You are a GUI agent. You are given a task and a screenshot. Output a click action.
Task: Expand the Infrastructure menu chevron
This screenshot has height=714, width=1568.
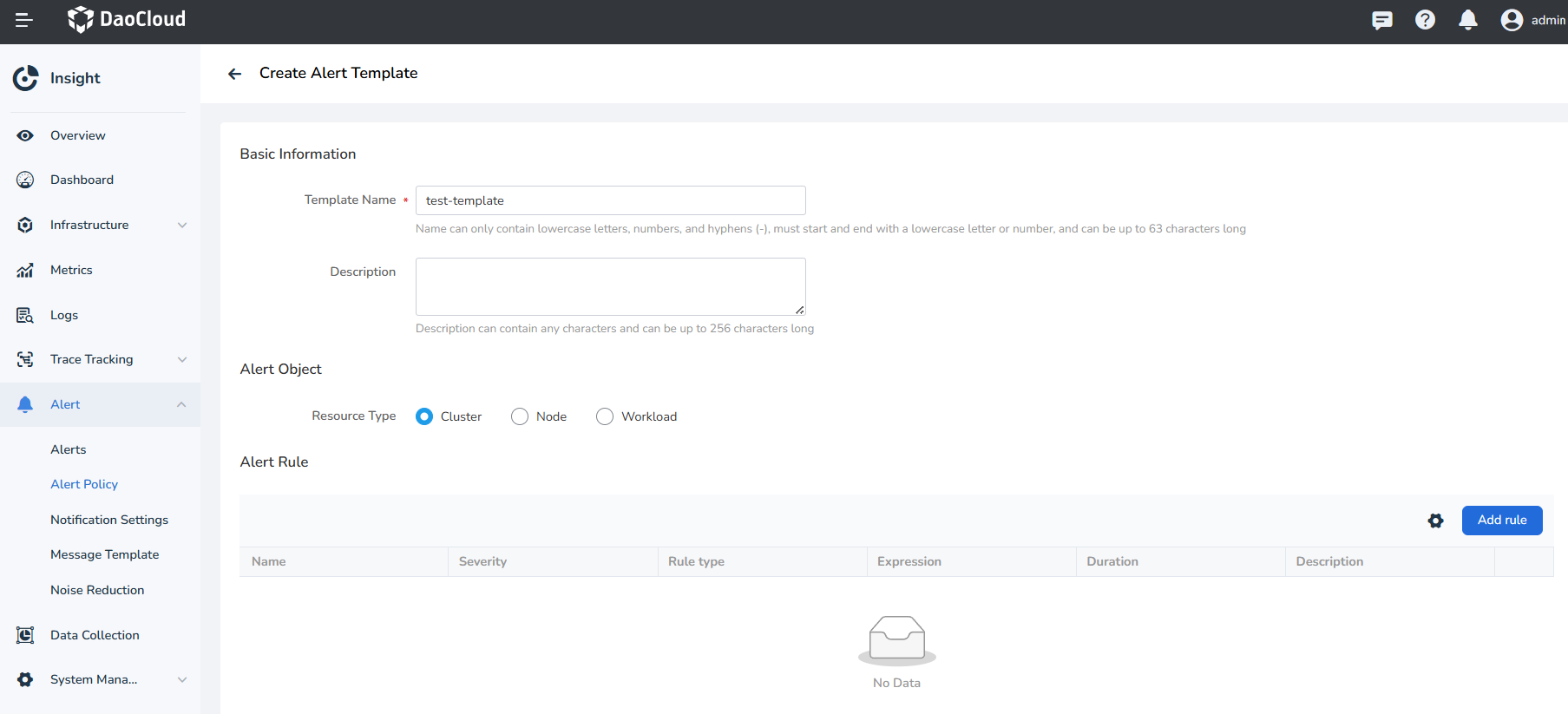(x=182, y=226)
